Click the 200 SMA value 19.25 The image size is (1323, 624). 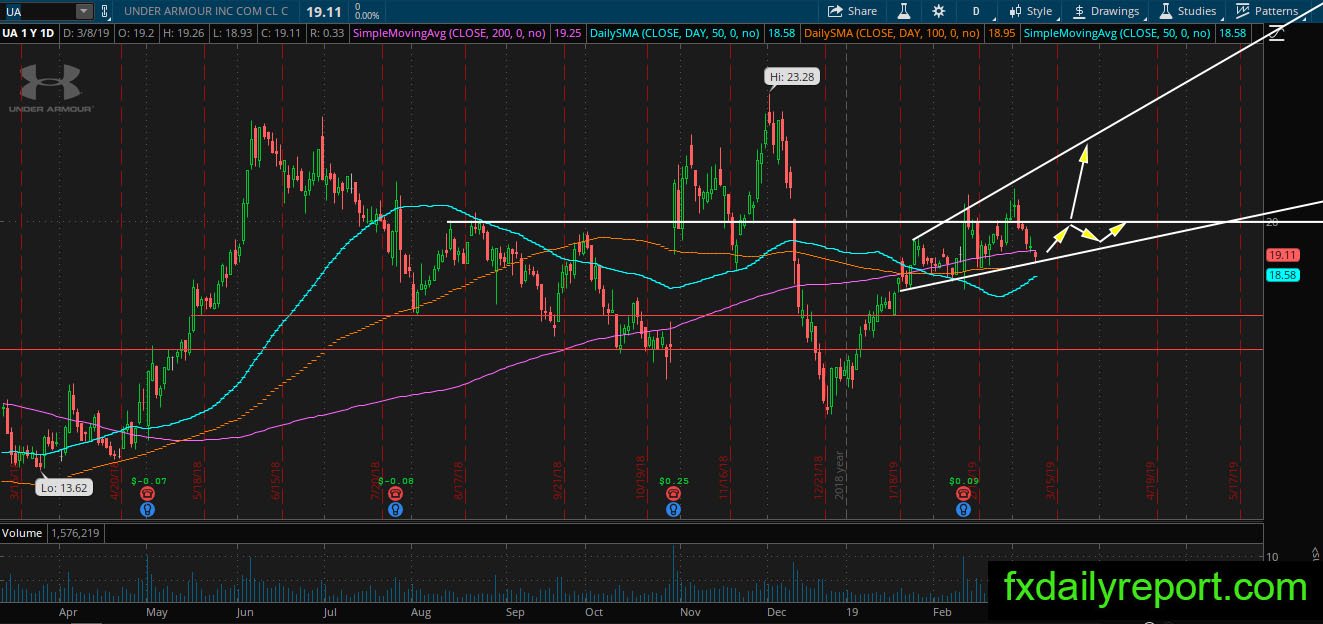[567, 33]
